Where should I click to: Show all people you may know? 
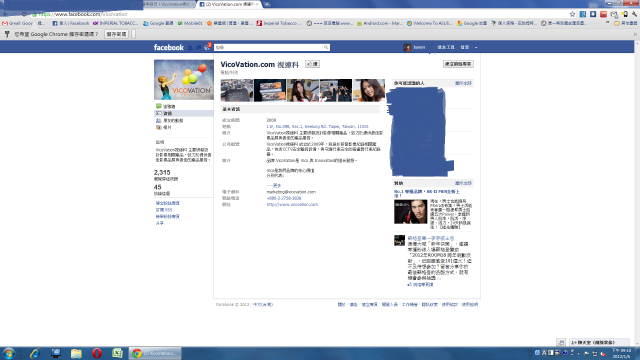(463, 83)
